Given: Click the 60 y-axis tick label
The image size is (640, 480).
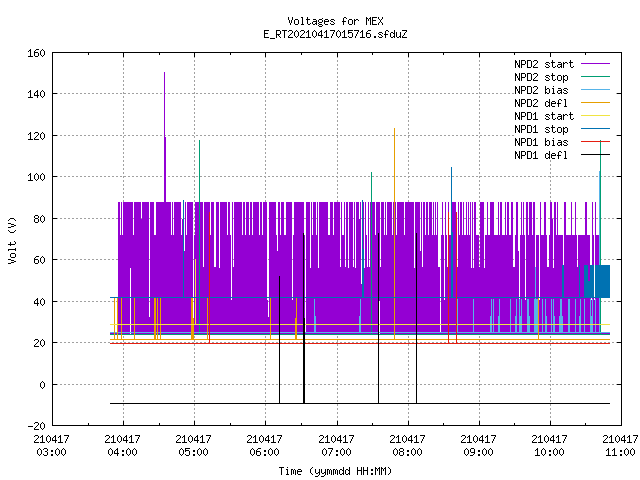Looking at the screenshot, I should tap(39, 260).
